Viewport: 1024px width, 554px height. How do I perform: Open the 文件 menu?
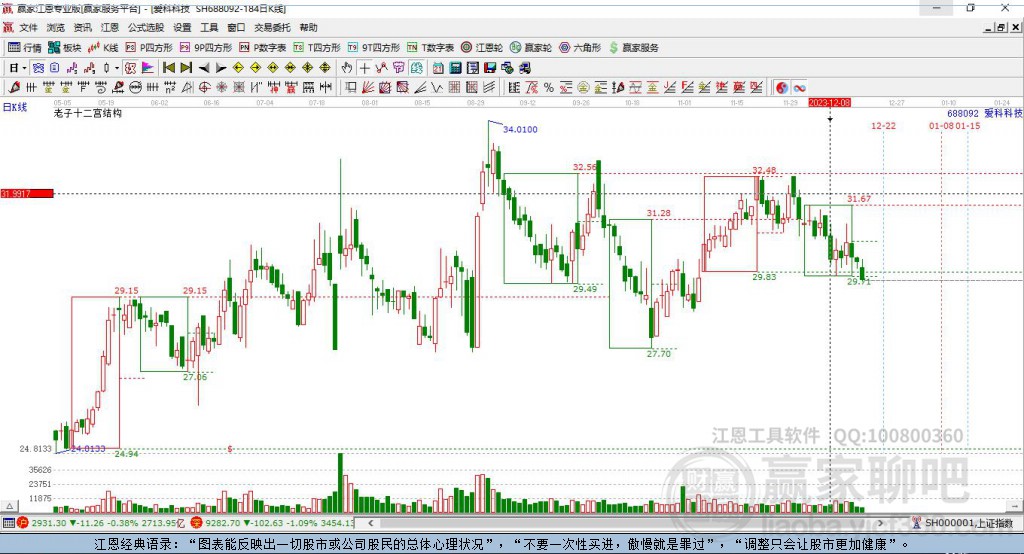(28, 27)
